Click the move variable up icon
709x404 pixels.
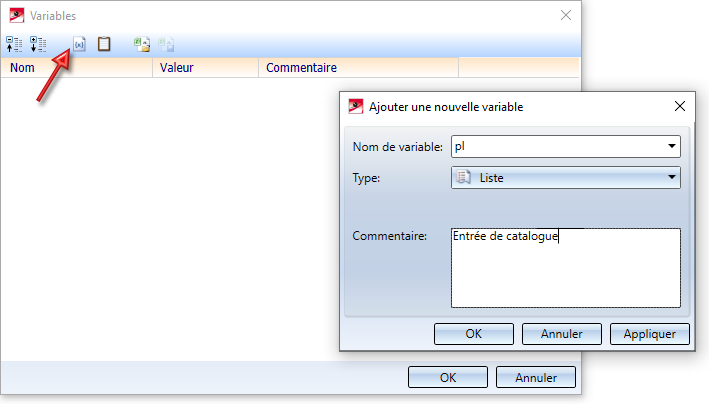(14, 44)
